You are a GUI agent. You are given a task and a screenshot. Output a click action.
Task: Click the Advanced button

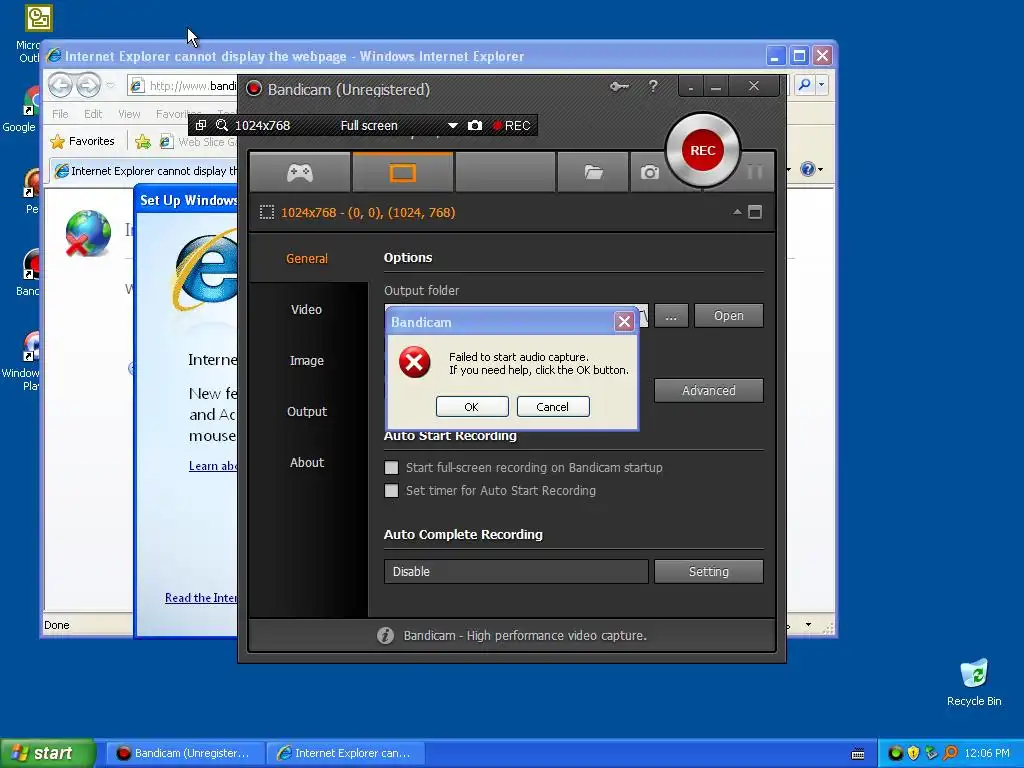click(709, 390)
